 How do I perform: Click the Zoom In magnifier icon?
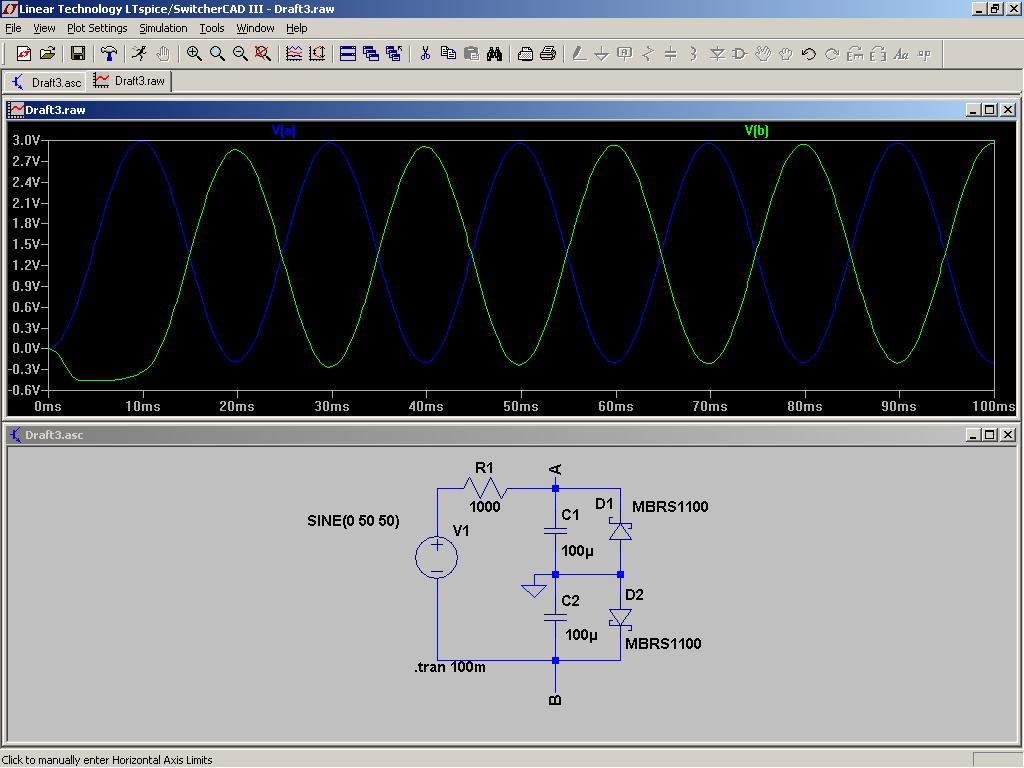click(194, 54)
